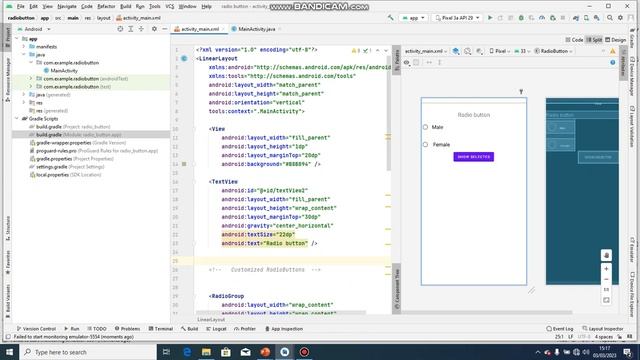Open the File menu

(20, 7)
